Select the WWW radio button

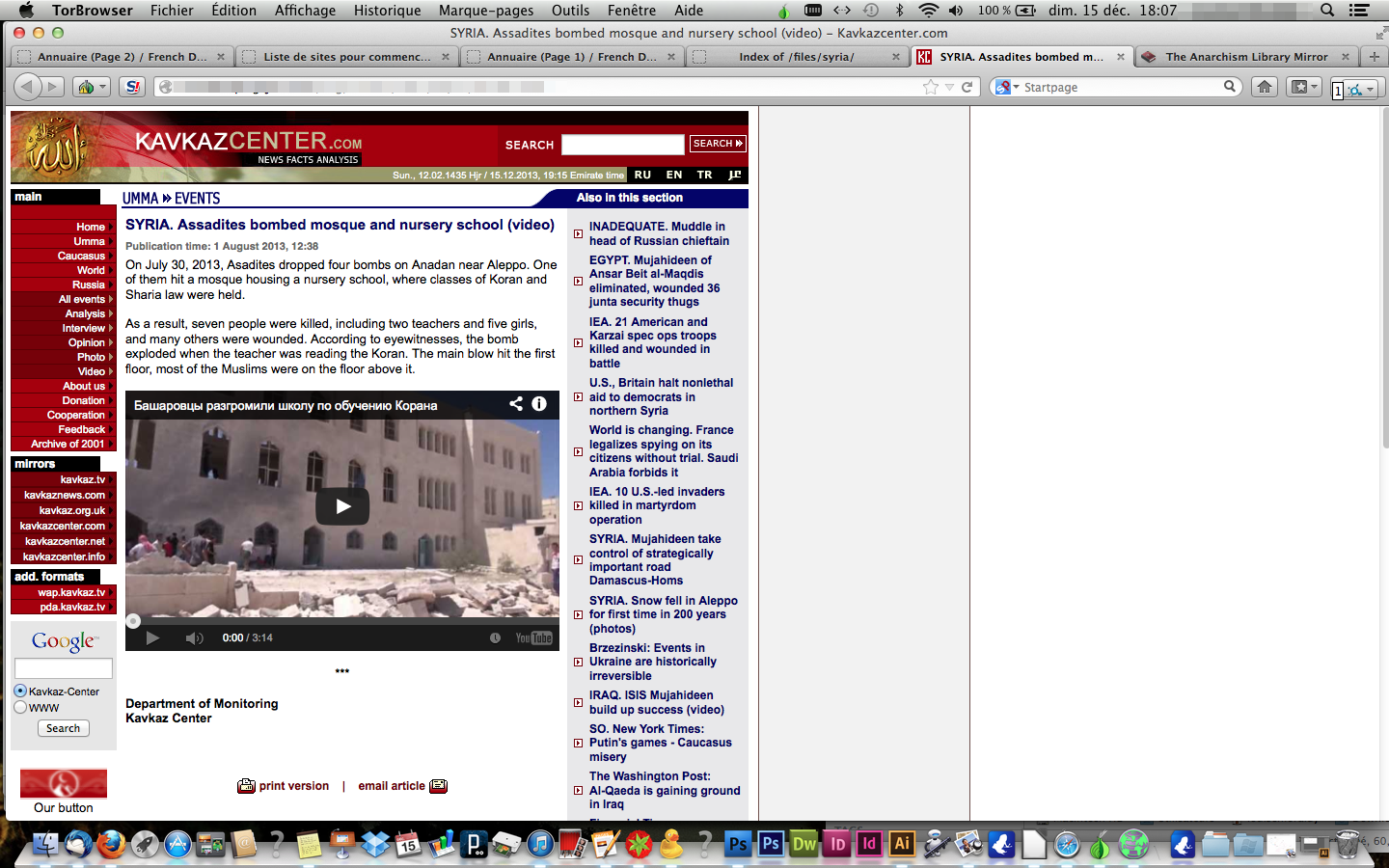[x=20, y=707]
